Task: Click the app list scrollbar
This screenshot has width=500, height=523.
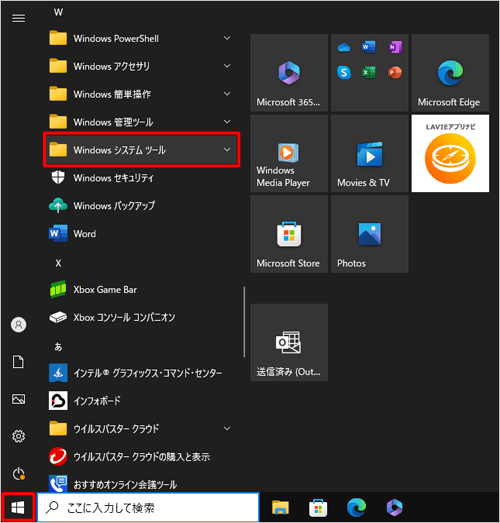Action: (x=244, y=322)
